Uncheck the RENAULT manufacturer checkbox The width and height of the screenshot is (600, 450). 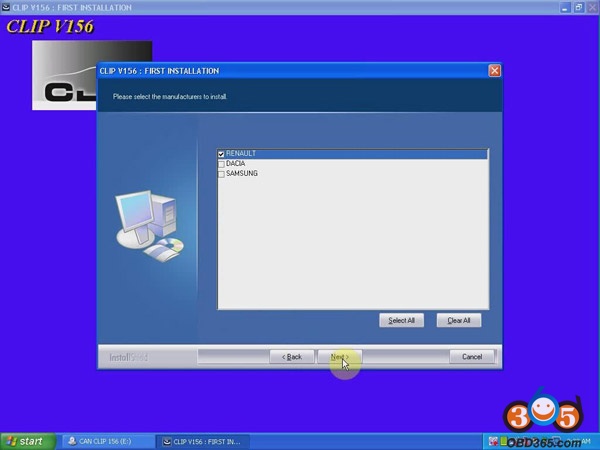point(221,154)
